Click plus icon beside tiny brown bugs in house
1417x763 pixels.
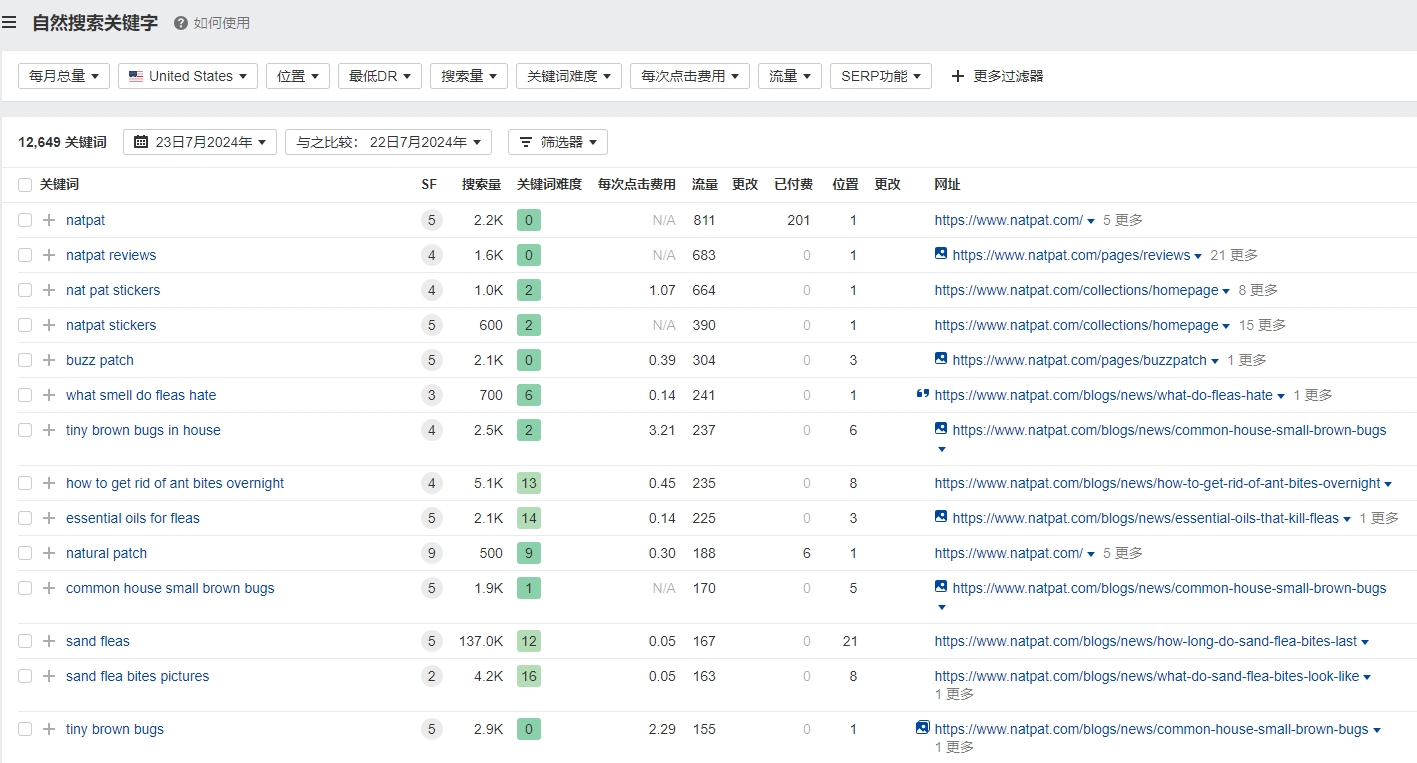pos(49,430)
